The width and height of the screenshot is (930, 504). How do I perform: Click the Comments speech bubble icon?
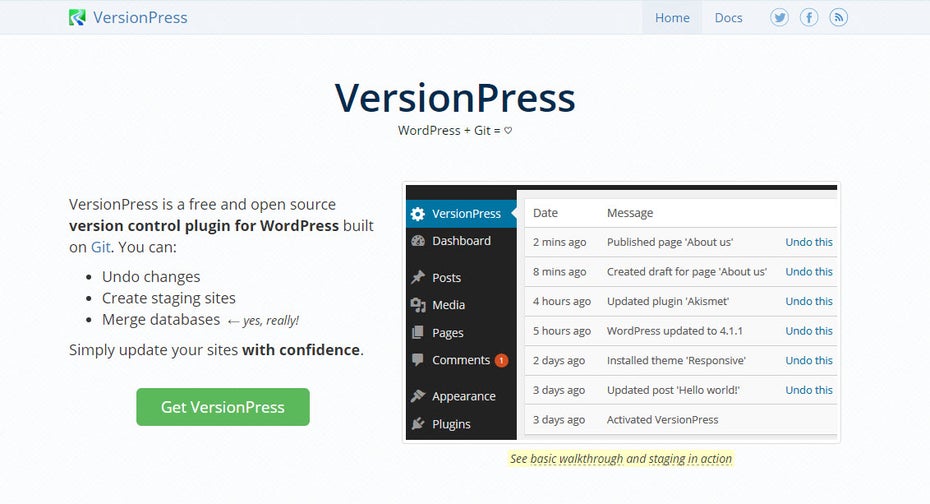pos(418,360)
